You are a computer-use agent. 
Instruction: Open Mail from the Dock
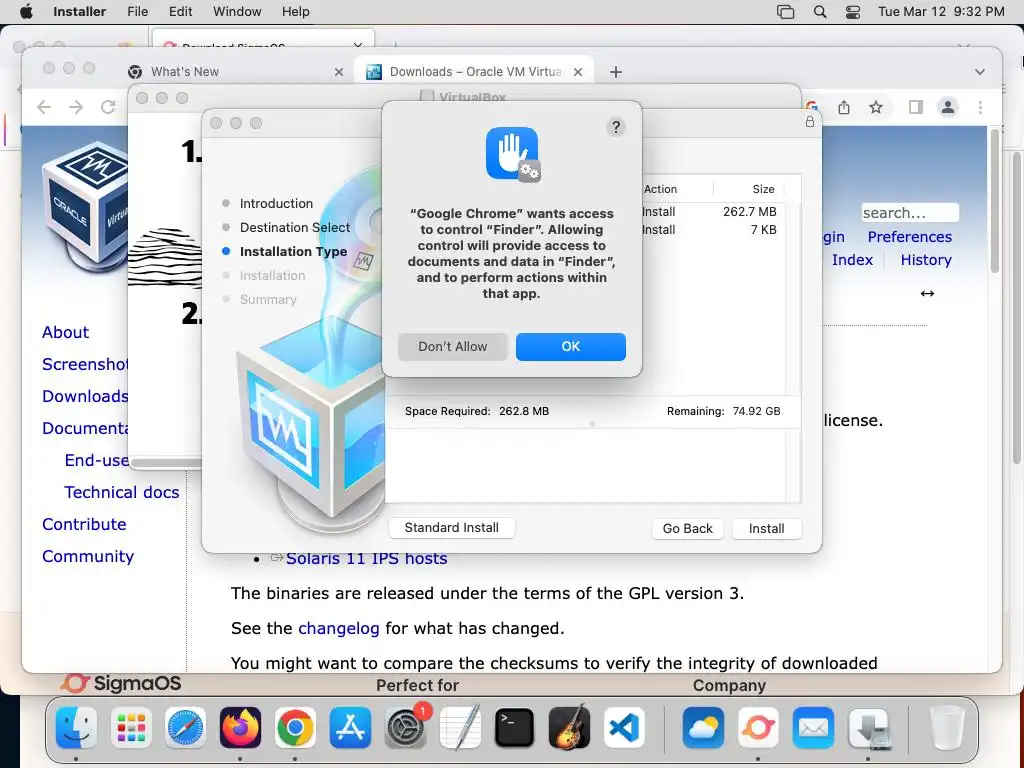click(814, 728)
